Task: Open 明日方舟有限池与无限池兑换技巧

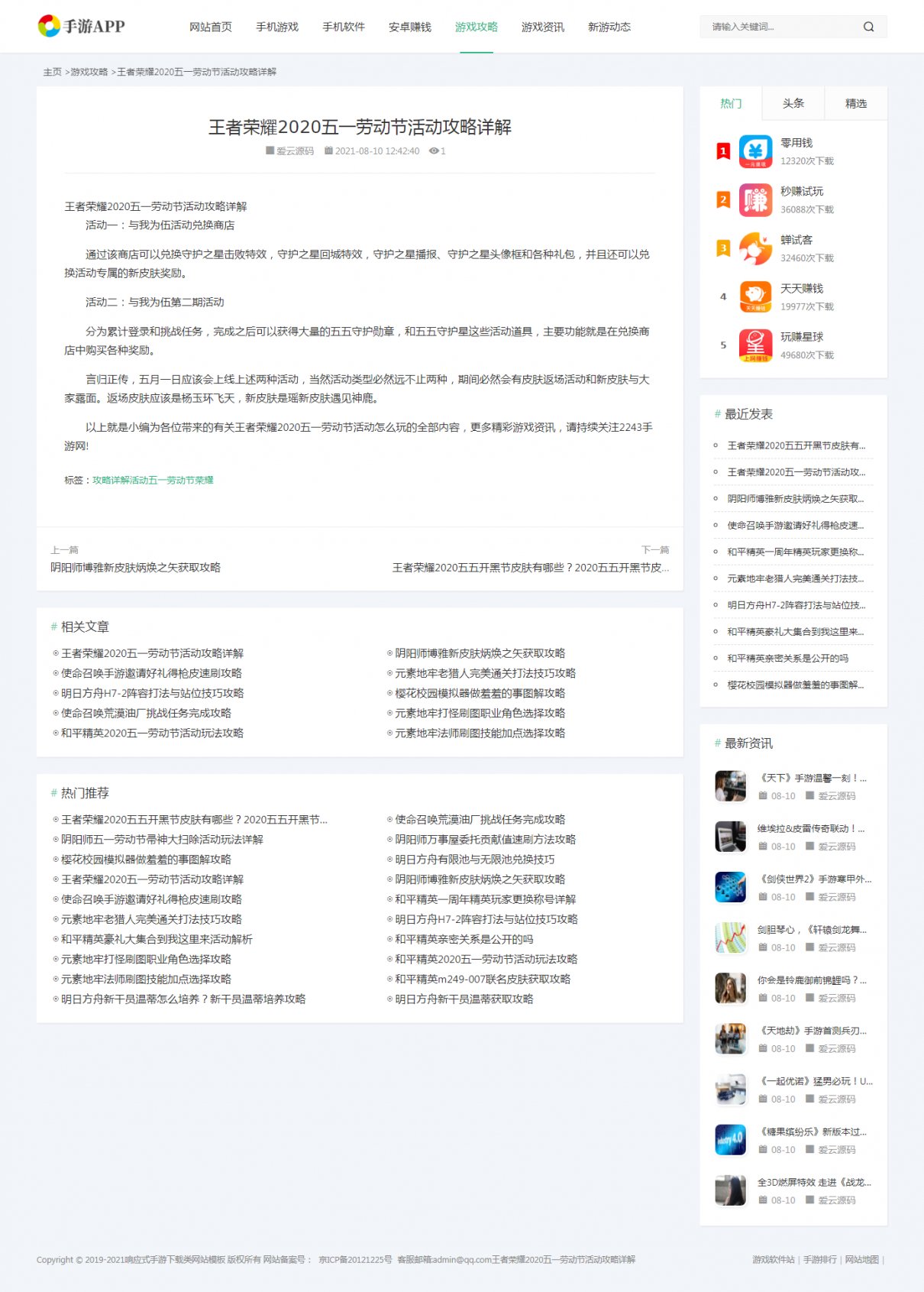Action: (474, 860)
